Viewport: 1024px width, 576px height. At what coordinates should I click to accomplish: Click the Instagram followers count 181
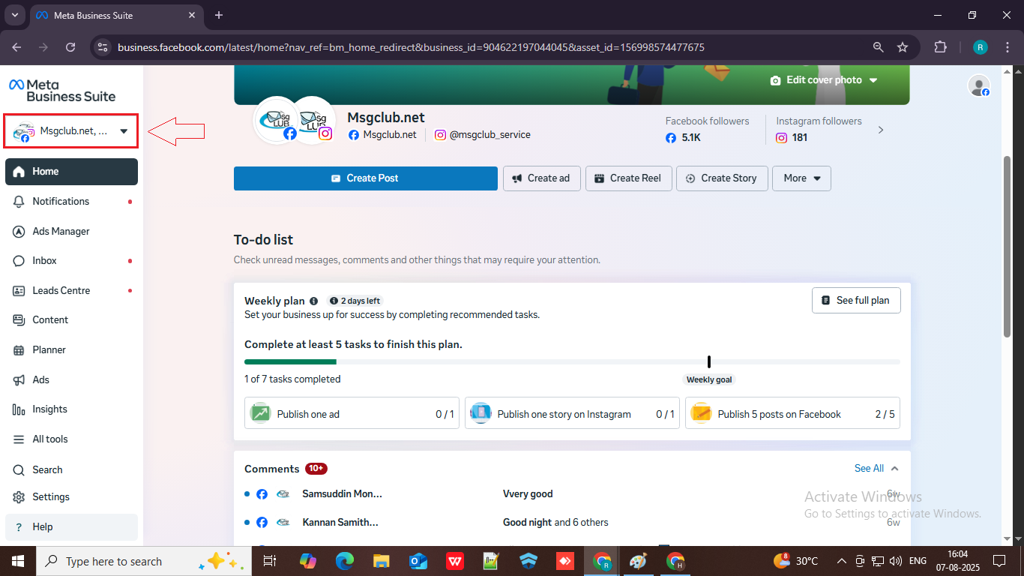pyautogui.click(x=792, y=138)
